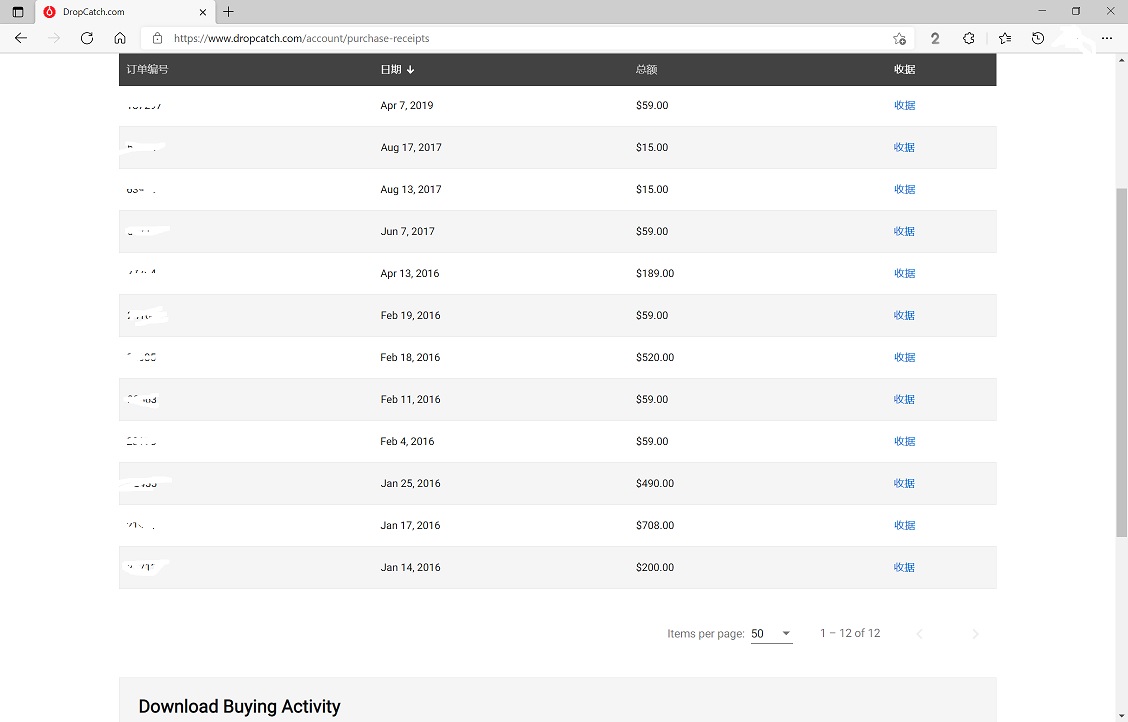Open the Favorites list icon

[x=1004, y=38]
